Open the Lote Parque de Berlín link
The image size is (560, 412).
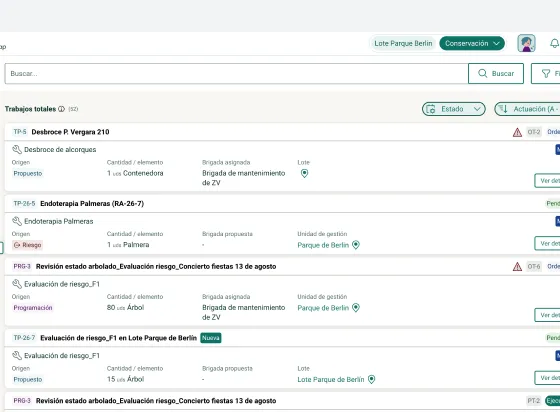(331, 380)
